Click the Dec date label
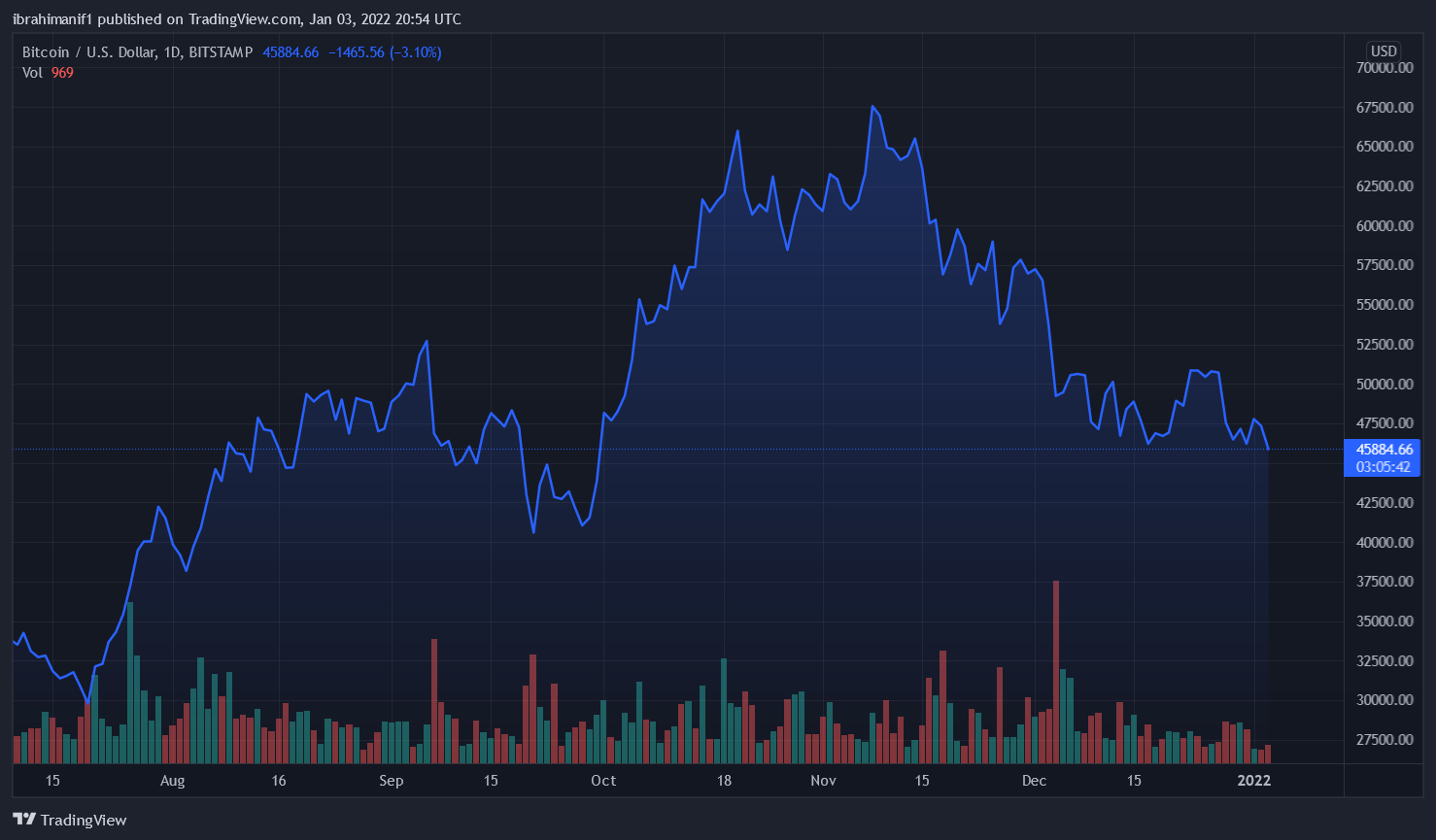The width and height of the screenshot is (1436, 840). (x=1034, y=781)
